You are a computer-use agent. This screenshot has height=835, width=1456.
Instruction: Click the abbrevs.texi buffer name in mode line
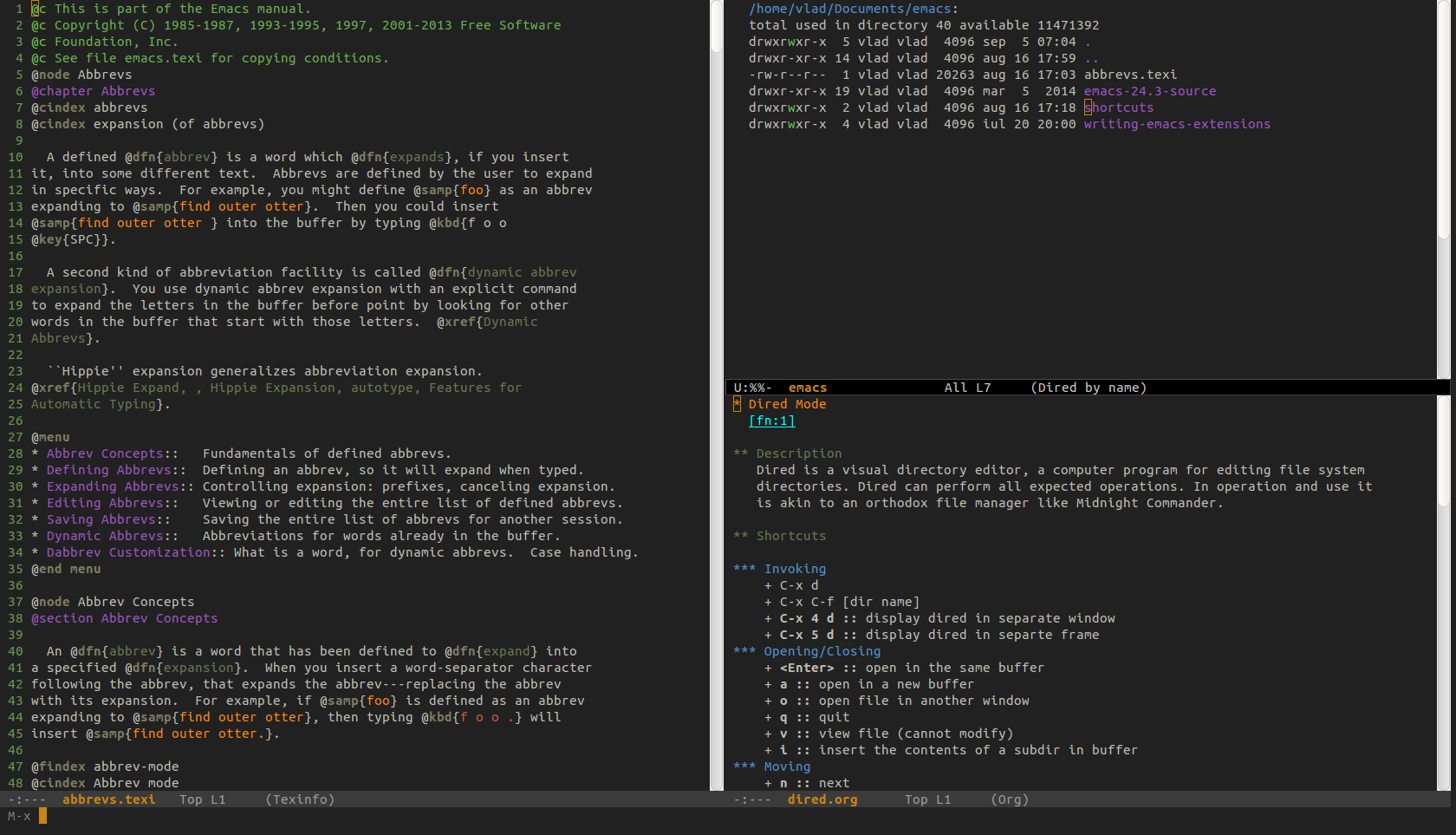(x=109, y=799)
